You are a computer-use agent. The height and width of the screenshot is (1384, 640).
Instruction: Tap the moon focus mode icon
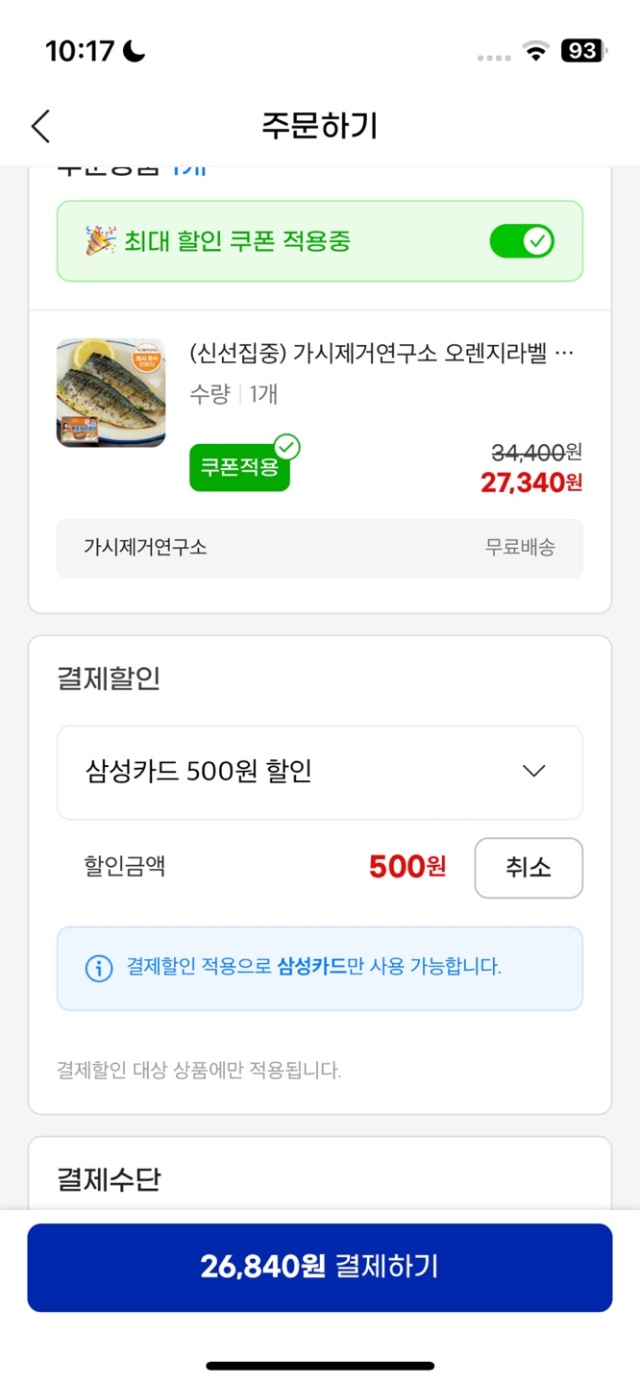[x=133, y=50]
